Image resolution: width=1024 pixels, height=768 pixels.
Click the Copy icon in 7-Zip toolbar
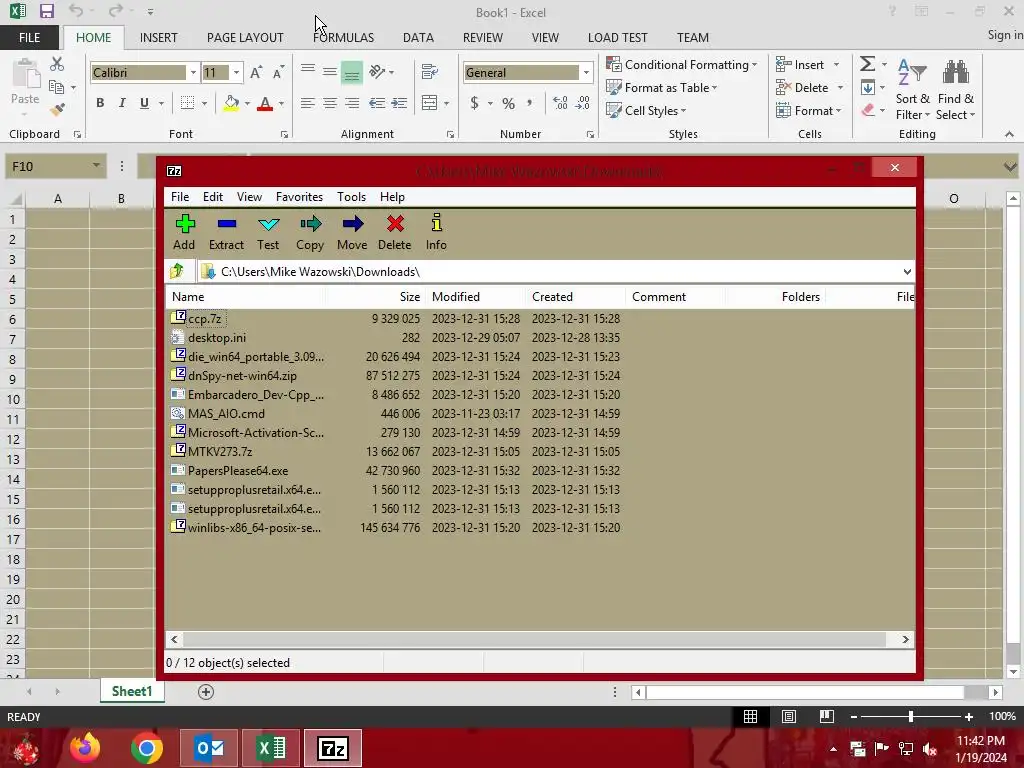tap(310, 232)
